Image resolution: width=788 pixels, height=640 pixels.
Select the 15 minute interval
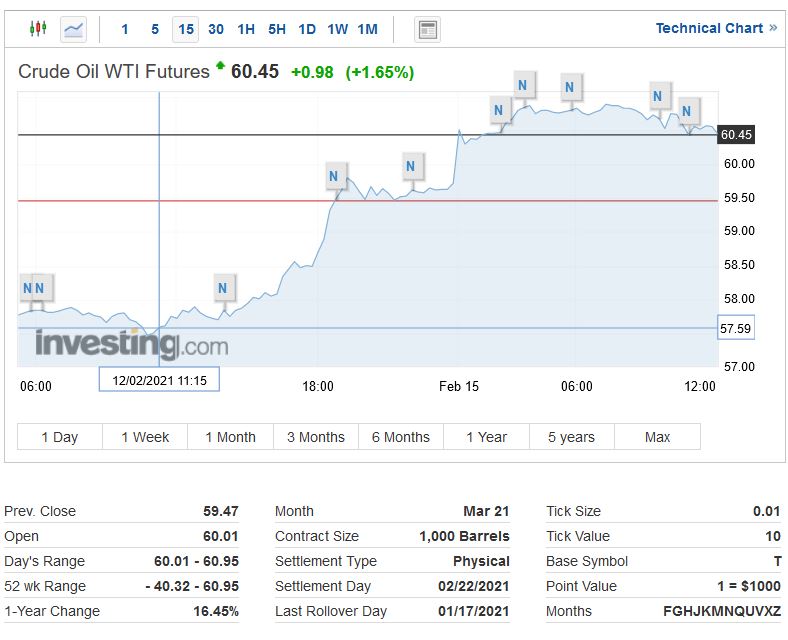pos(186,29)
